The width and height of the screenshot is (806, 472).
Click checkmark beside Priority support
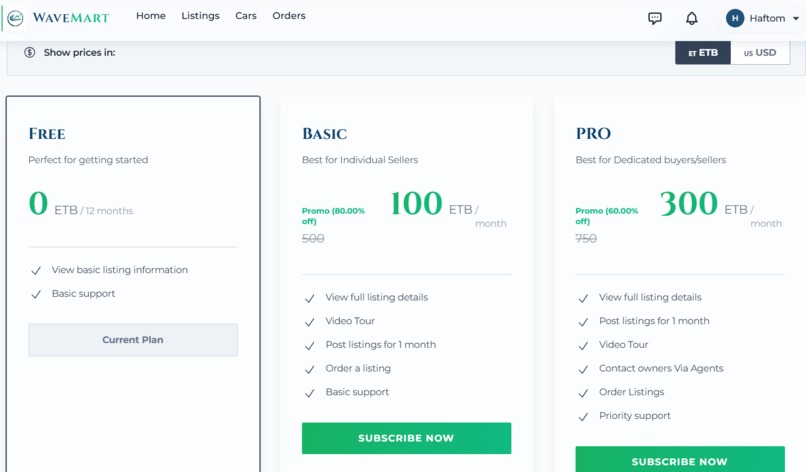coord(583,416)
